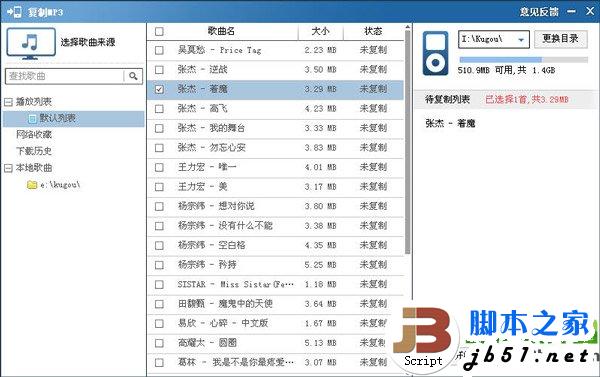Check the 杨宗纬 - 没有什么不能 checkbox
The image size is (600, 377).
pyautogui.click(x=159, y=226)
